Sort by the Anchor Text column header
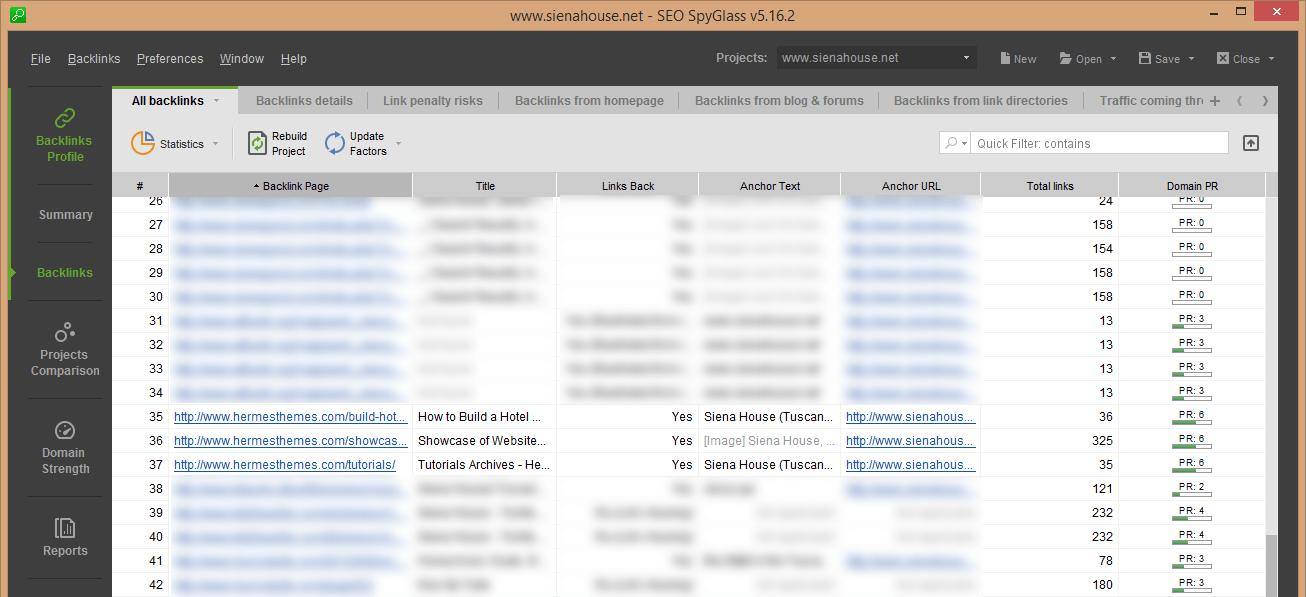 click(770, 186)
